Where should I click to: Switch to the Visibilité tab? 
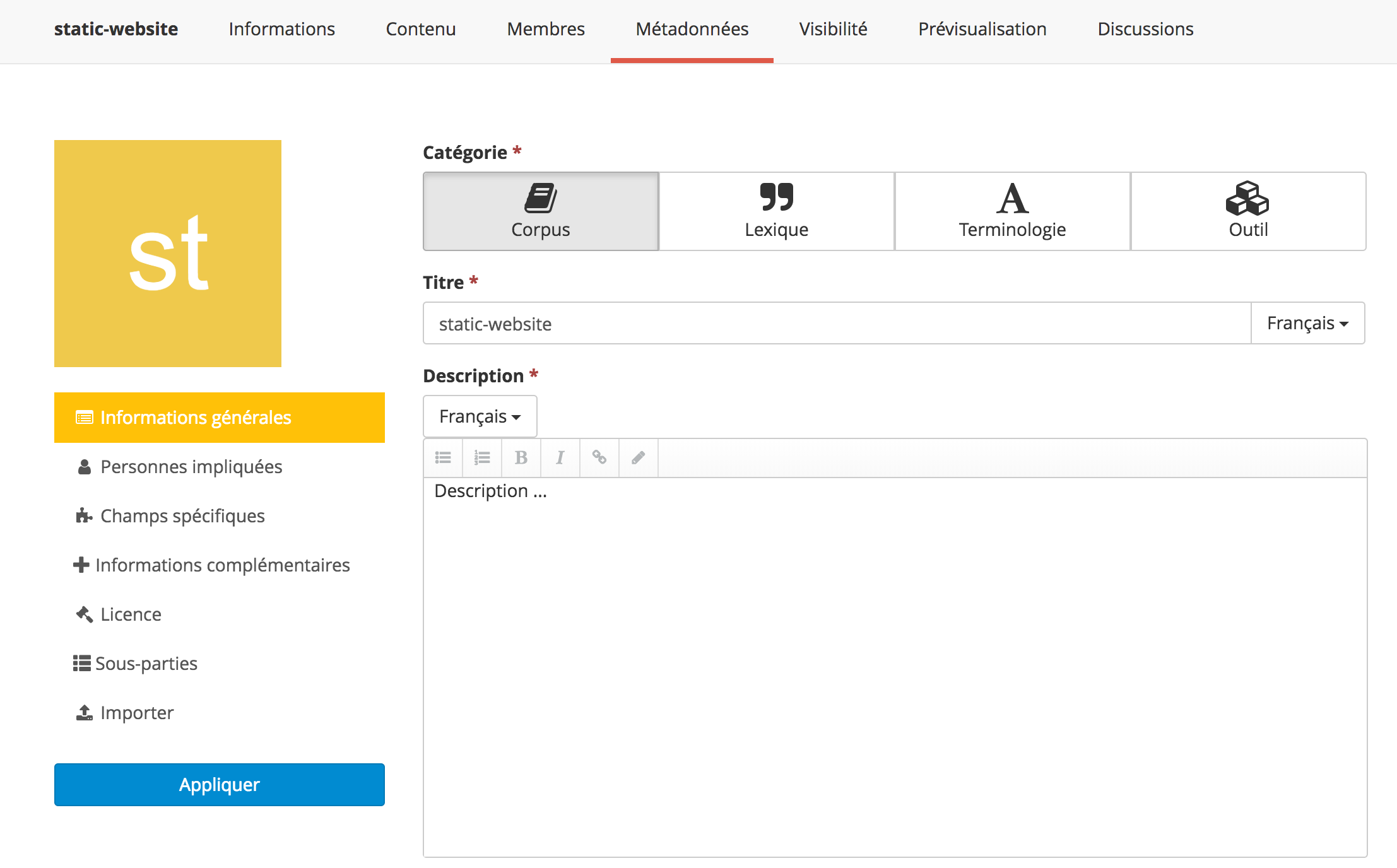[x=833, y=29]
